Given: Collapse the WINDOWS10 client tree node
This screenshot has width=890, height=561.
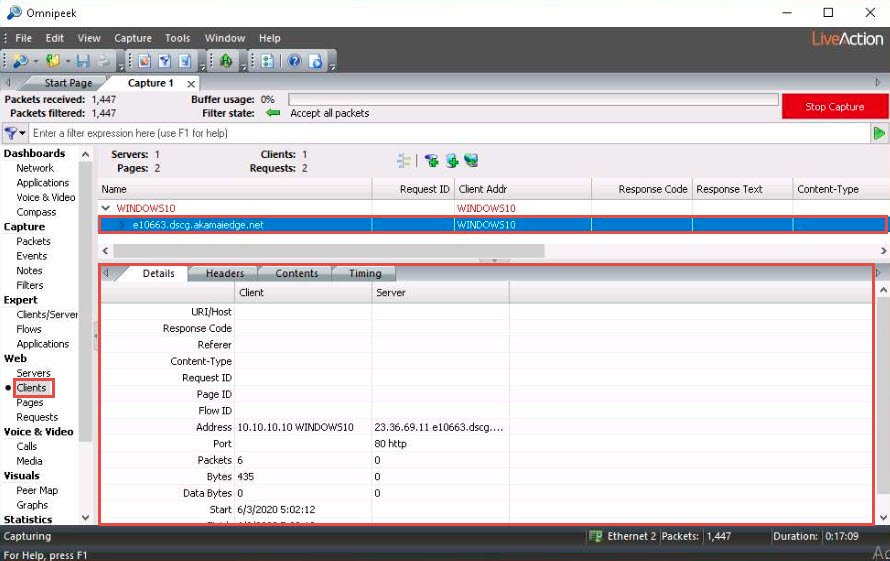Looking at the screenshot, I should (x=106, y=208).
